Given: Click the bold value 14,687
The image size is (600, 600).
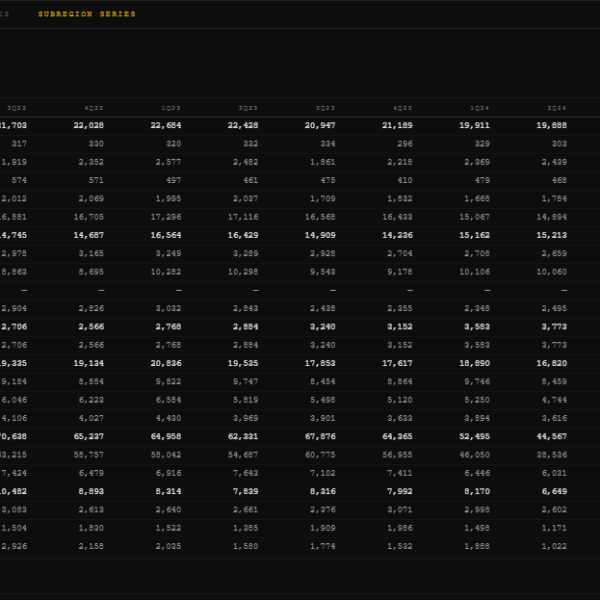Looking at the screenshot, I should (x=88, y=235).
